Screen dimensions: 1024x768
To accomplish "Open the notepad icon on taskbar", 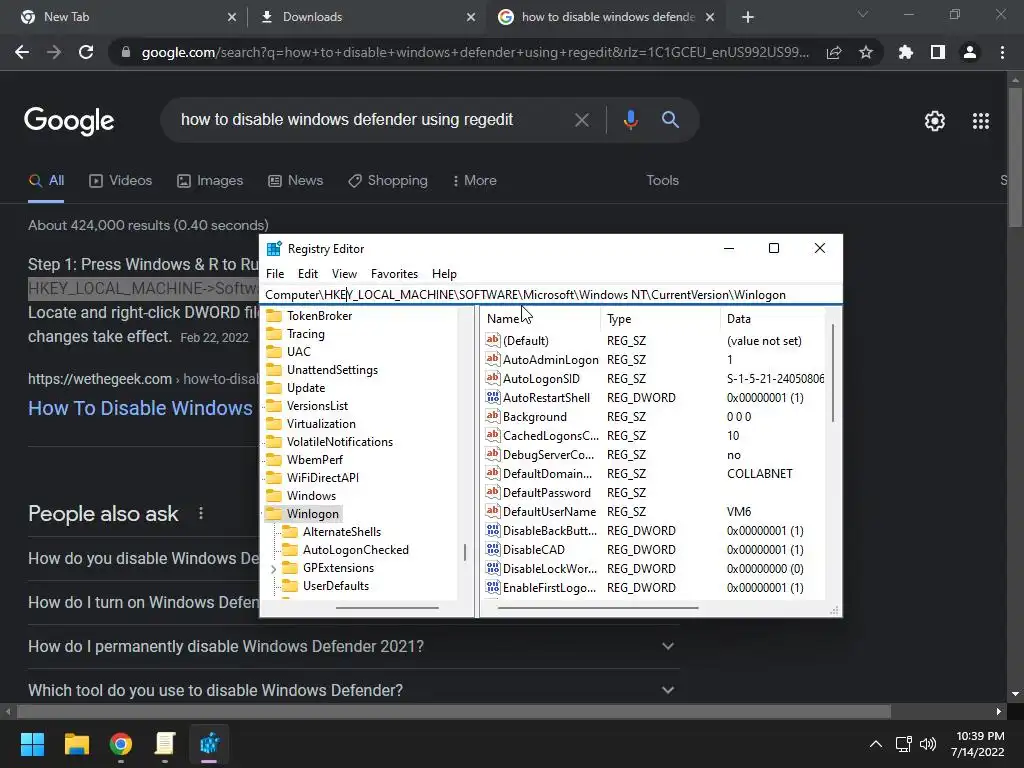I will pos(165,744).
